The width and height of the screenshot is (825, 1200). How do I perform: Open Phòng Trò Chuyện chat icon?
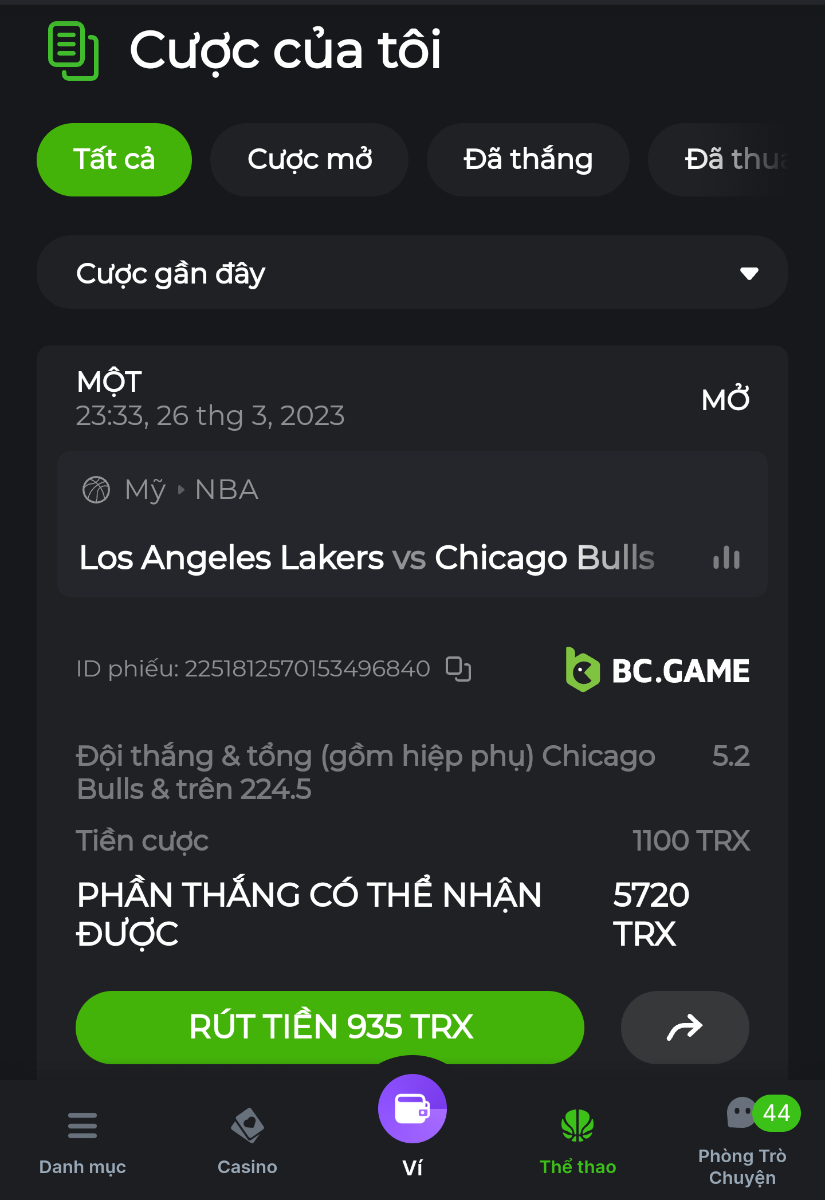[x=741, y=1113]
